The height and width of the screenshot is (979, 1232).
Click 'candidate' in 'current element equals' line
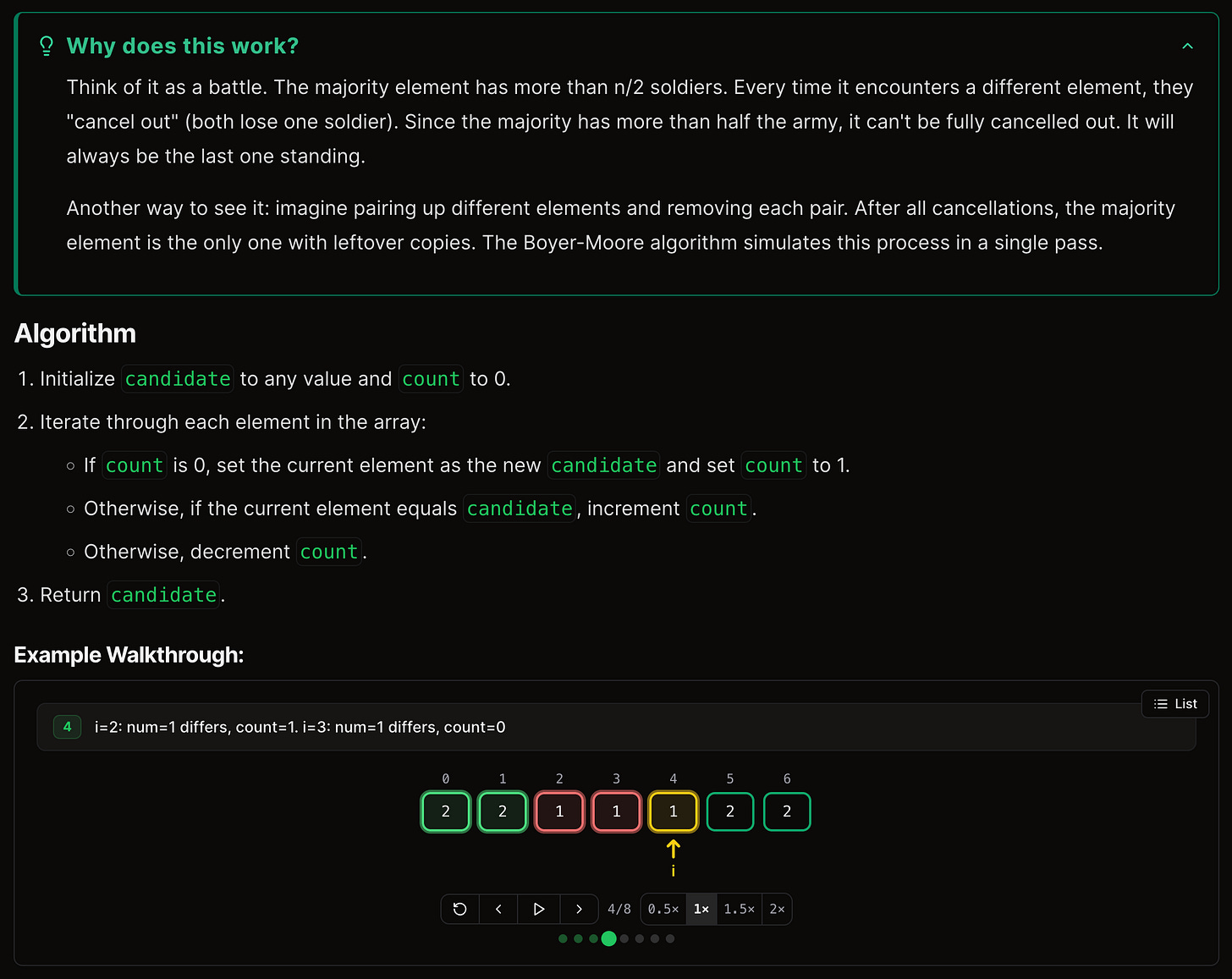coord(520,509)
